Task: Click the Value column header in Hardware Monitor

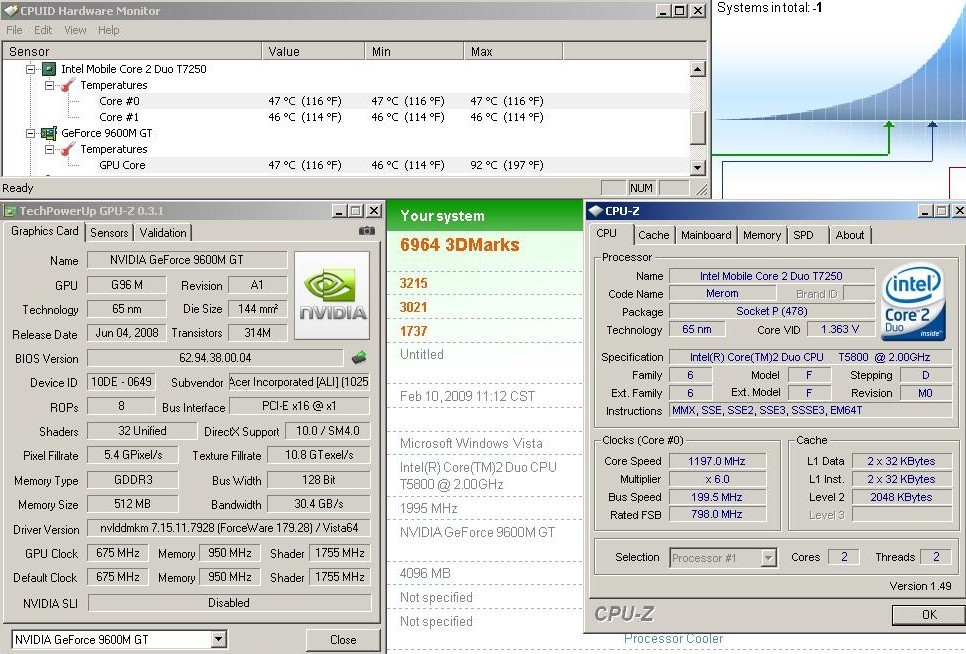Action: tap(314, 52)
